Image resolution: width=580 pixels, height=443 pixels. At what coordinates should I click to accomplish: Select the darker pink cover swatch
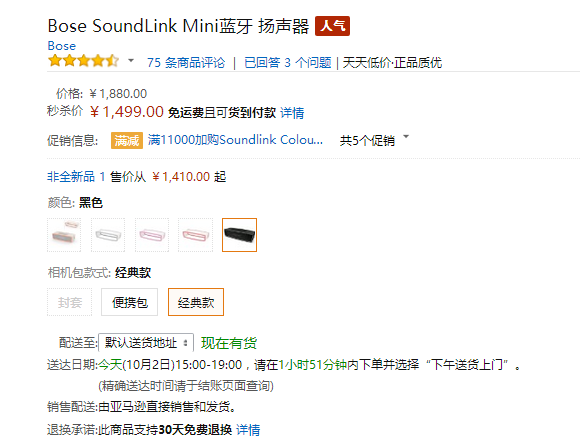point(195,235)
